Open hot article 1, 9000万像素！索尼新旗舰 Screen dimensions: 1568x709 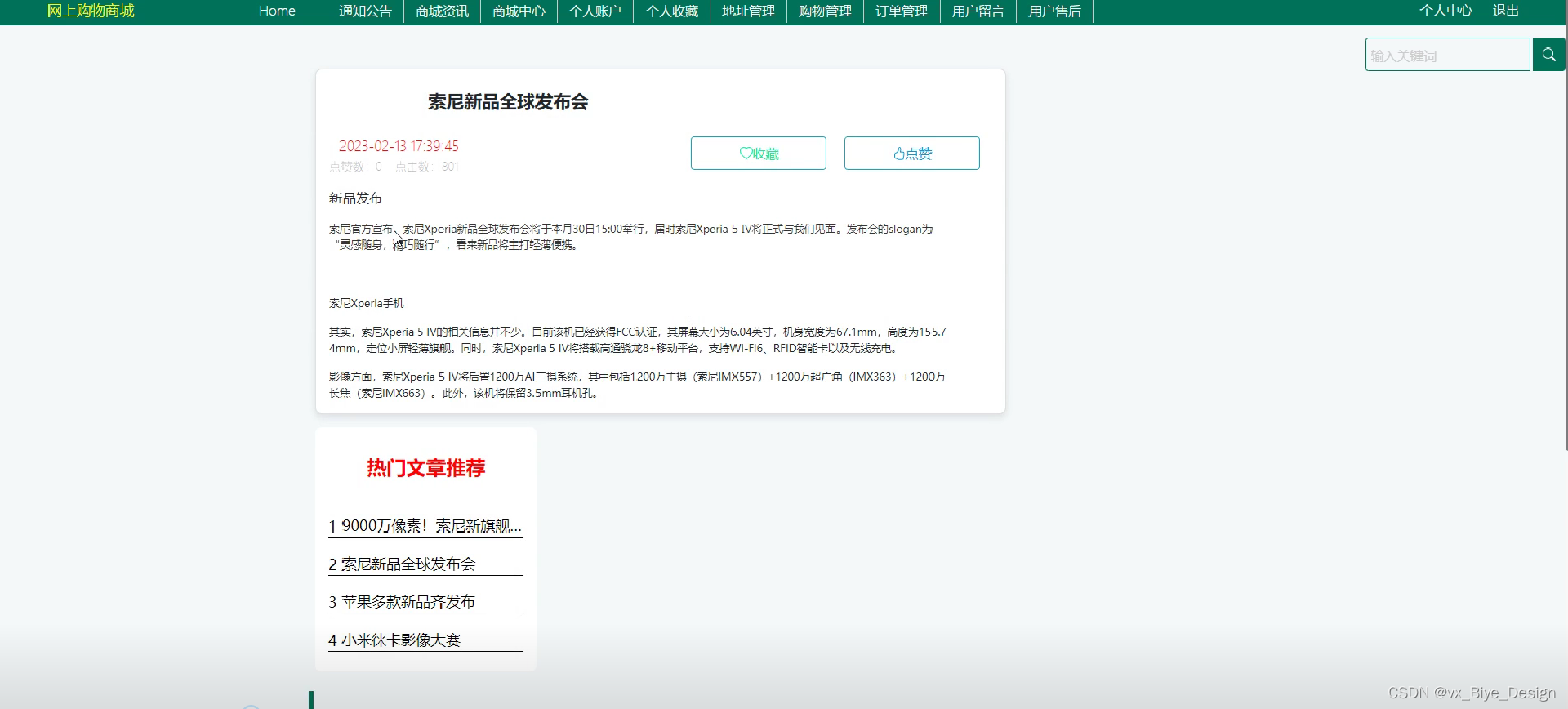pyautogui.click(x=425, y=526)
